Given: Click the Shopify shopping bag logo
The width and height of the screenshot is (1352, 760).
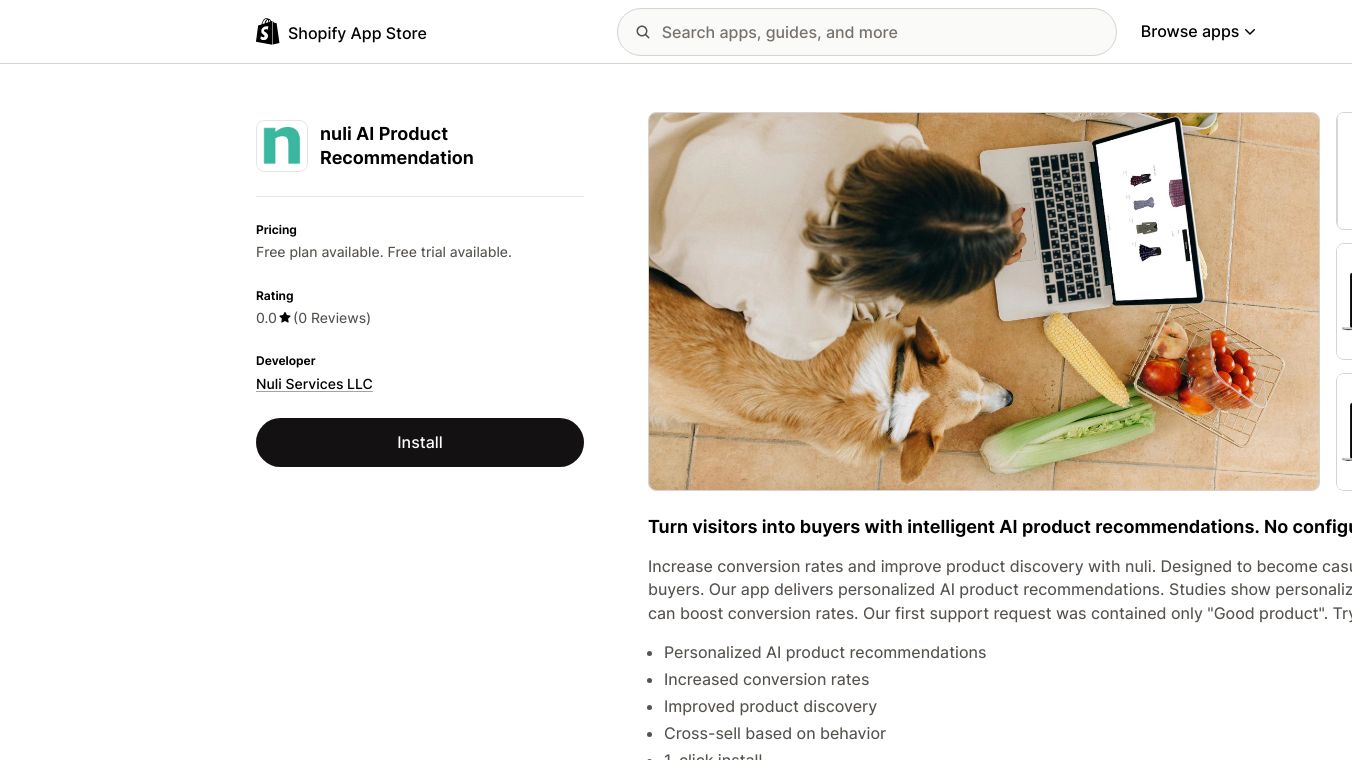Looking at the screenshot, I should [268, 32].
